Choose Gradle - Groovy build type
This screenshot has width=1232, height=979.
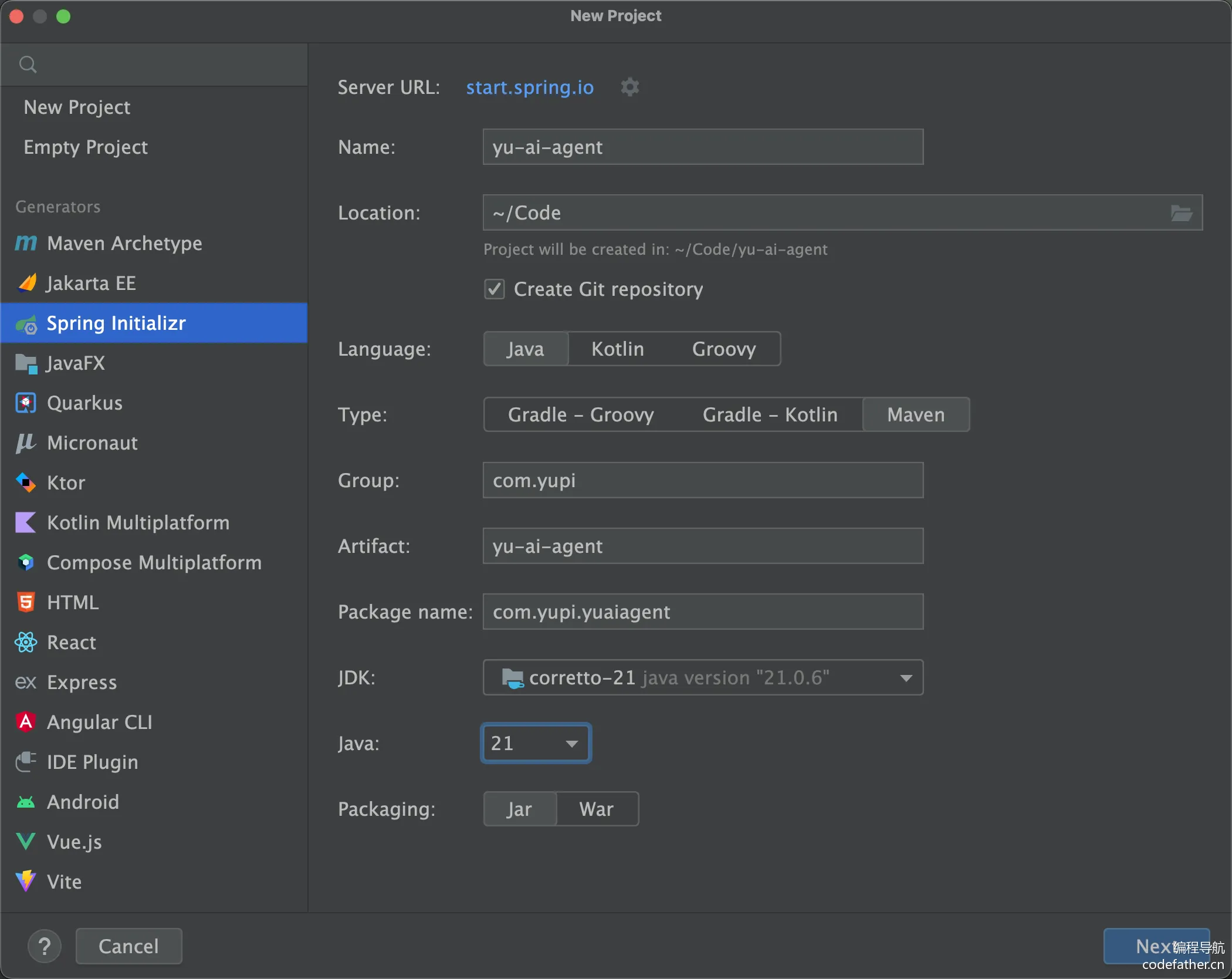[x=581, y=415]
